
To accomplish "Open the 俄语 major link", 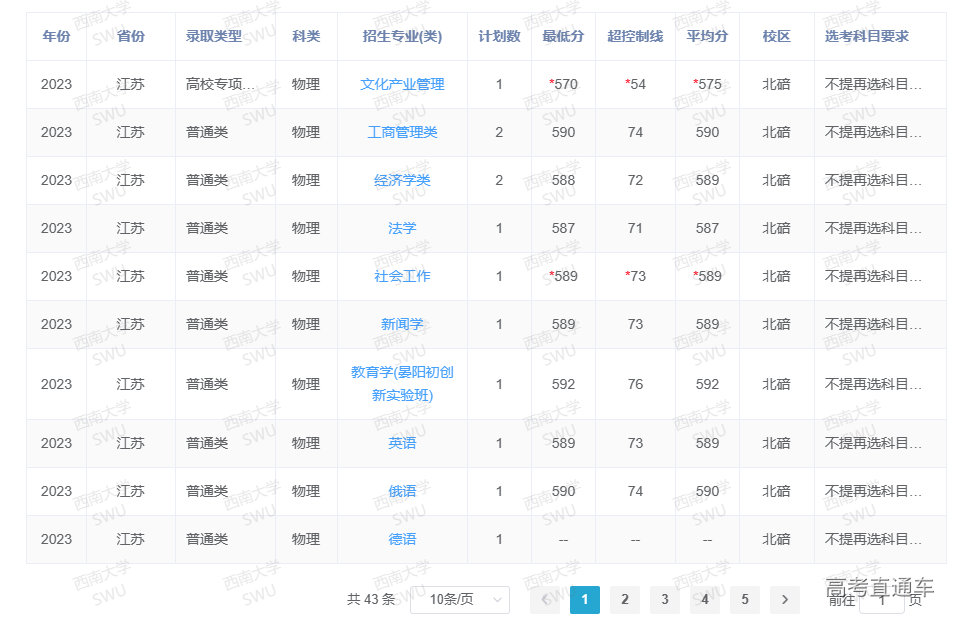I will click(402, 491).
